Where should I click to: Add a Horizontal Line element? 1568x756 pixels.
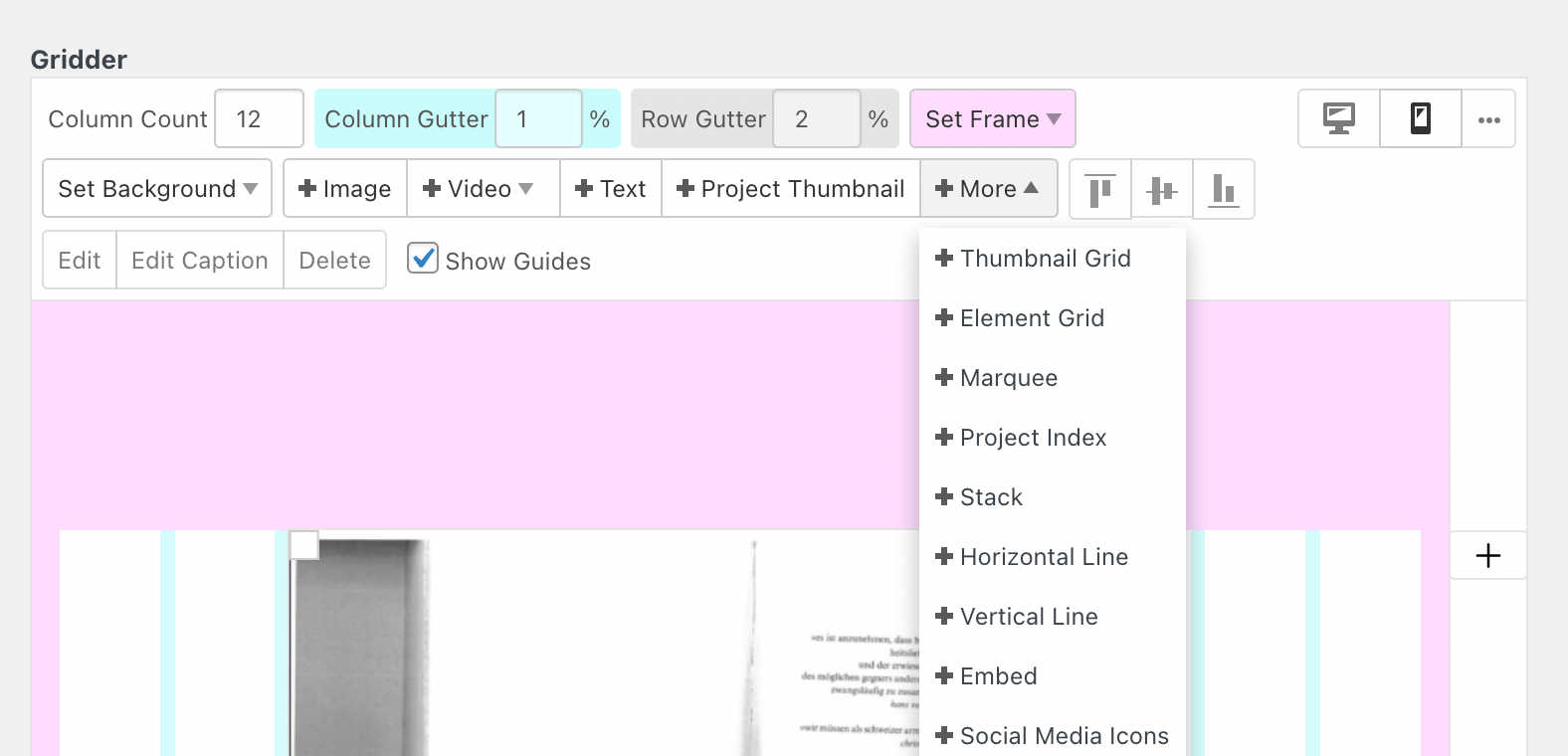point(1043,557)
